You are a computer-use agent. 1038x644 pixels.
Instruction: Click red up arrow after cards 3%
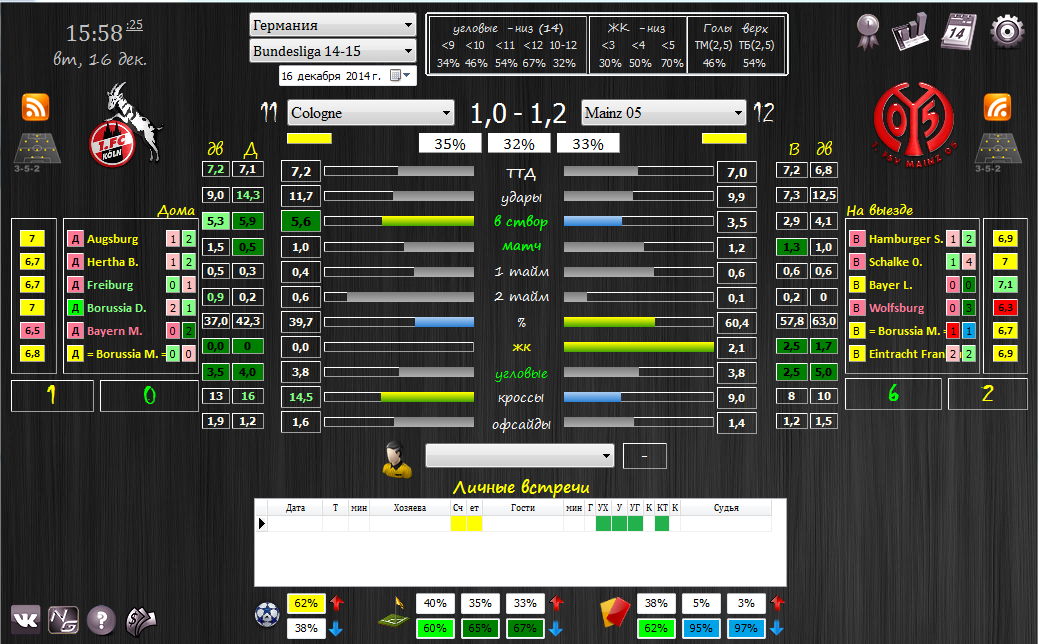pos(778,603)
